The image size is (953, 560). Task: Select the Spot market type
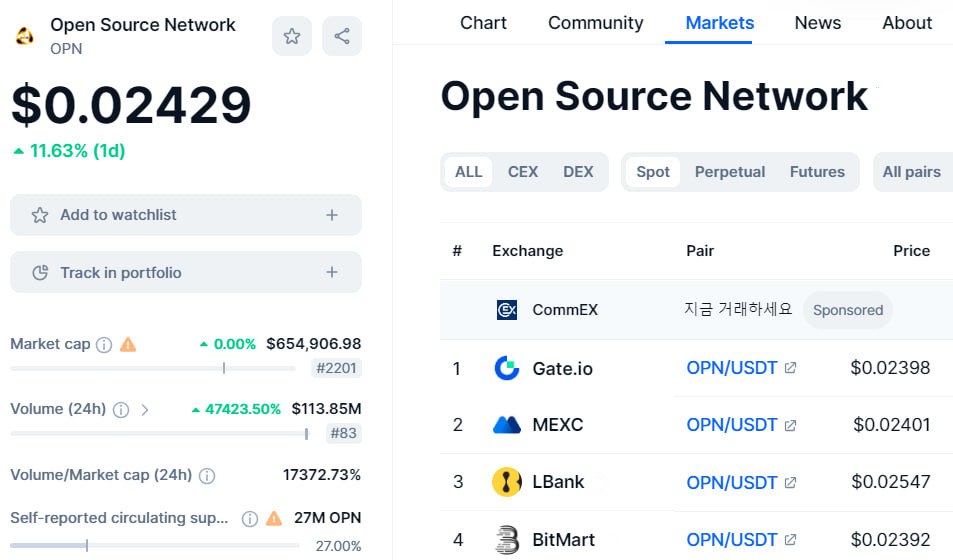pyautogui.click(x=653, y=172)
